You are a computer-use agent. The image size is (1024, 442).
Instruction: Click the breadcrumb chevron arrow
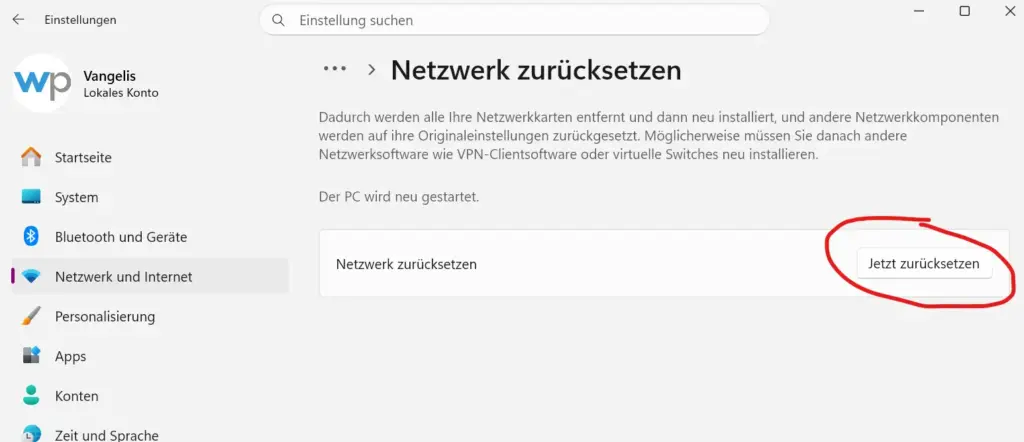coord(372,70)
